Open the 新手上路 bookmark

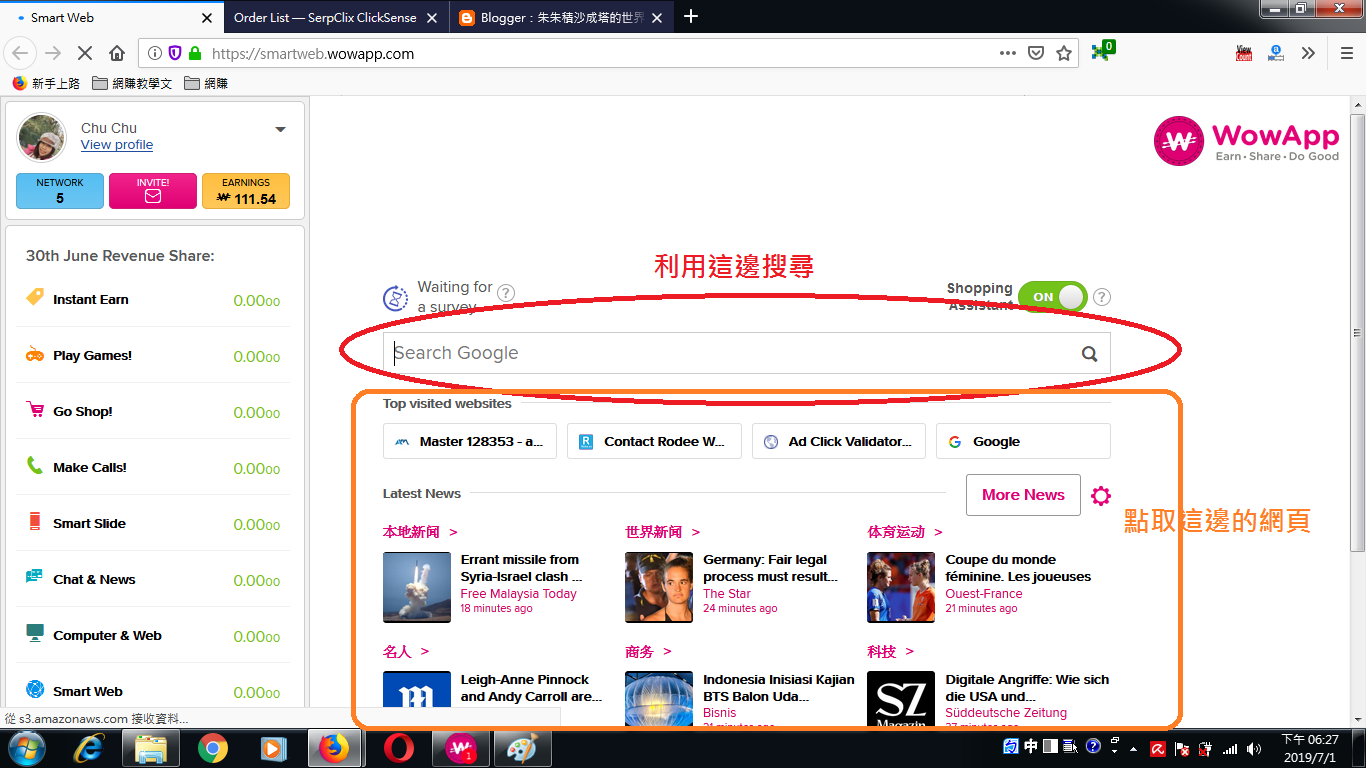[x=47, y=84]
